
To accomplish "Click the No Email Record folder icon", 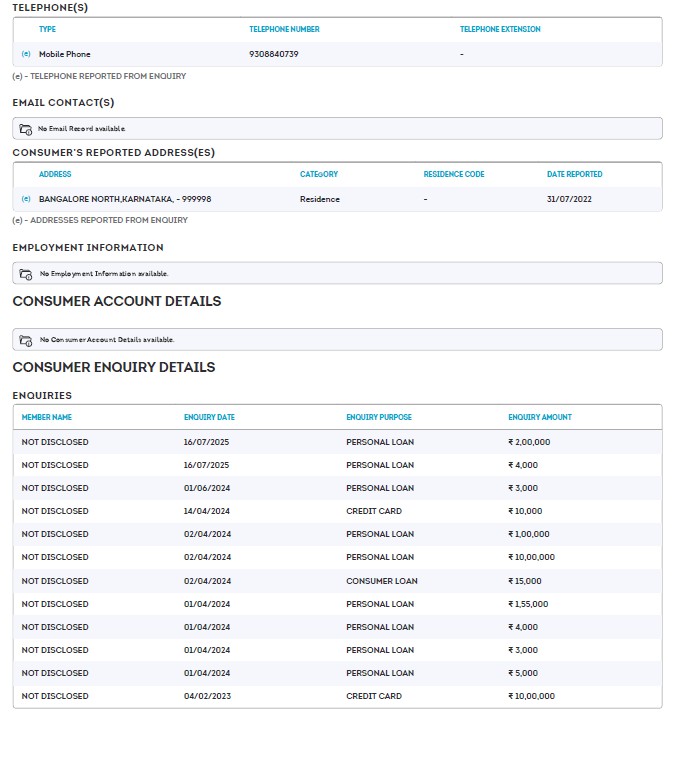I will coord(26,129).
